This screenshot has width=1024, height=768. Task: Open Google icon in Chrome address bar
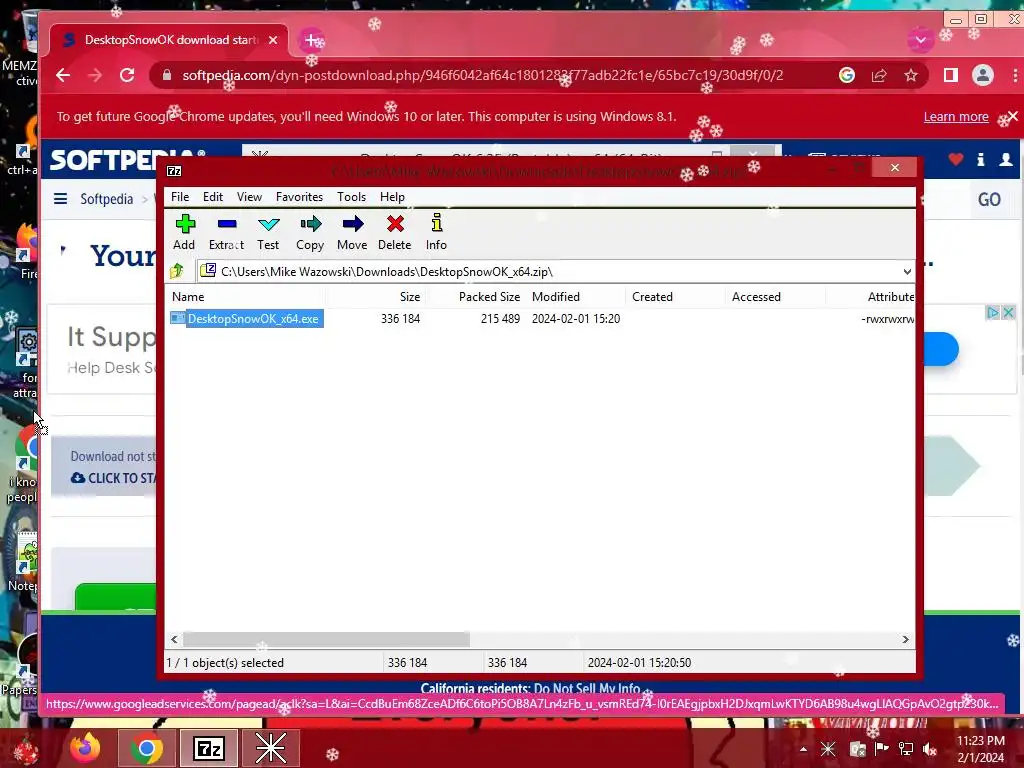coord(846,75)
